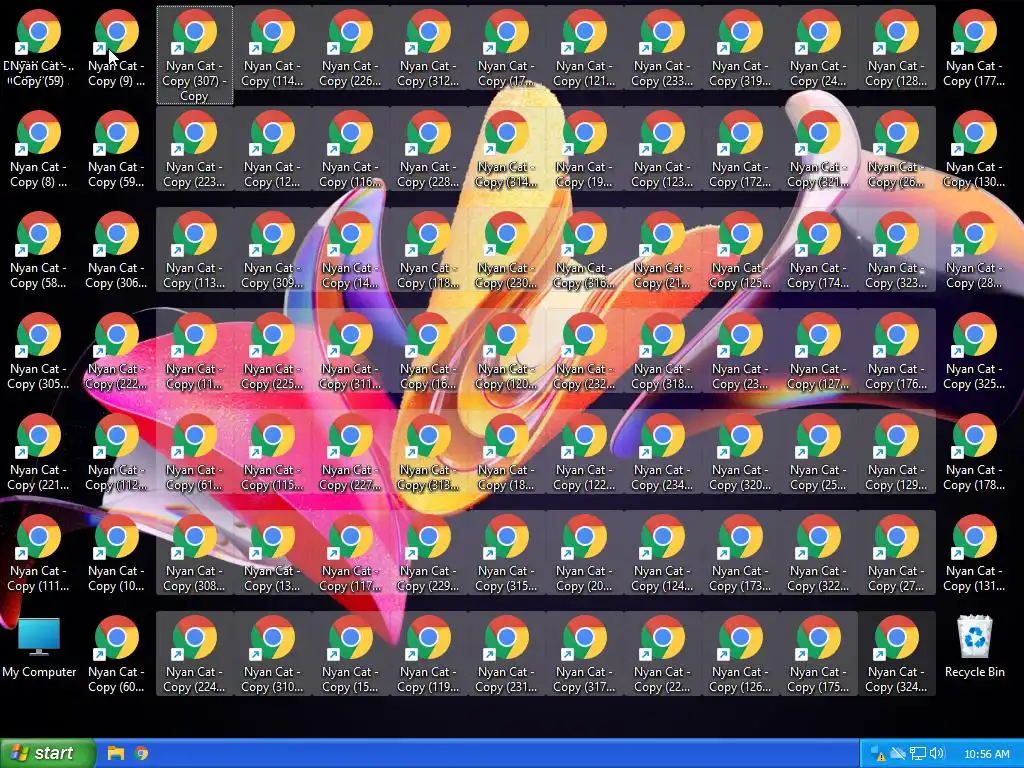Select Nyan Cat Copy (130... icon
Screen dimensions: 1024x768
coord(974,149)
